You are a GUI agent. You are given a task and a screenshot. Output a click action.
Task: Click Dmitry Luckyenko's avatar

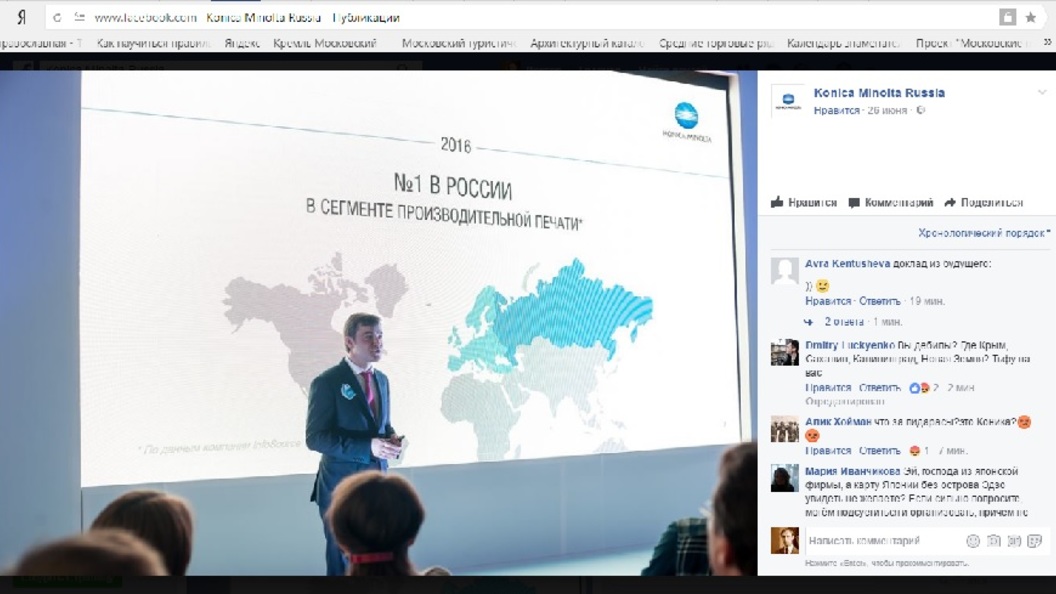click(x=785, y=352)
